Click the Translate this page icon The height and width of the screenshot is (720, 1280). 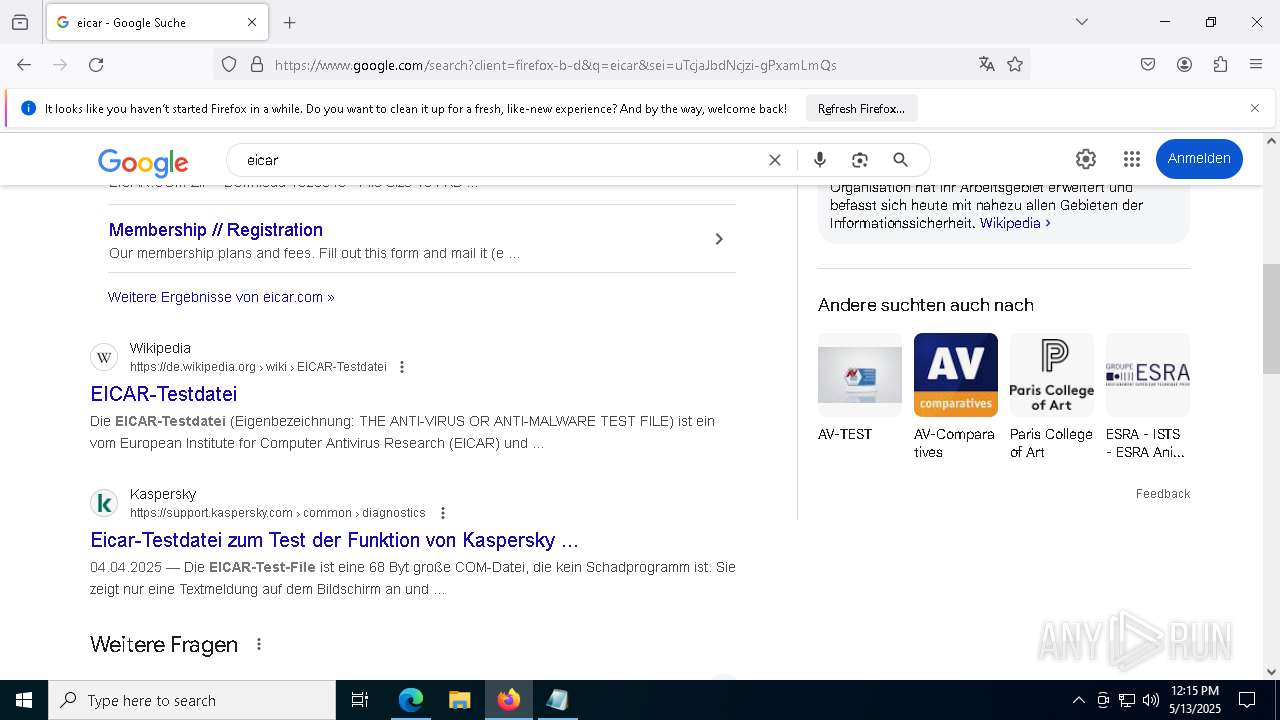click(x=987, y=64)
